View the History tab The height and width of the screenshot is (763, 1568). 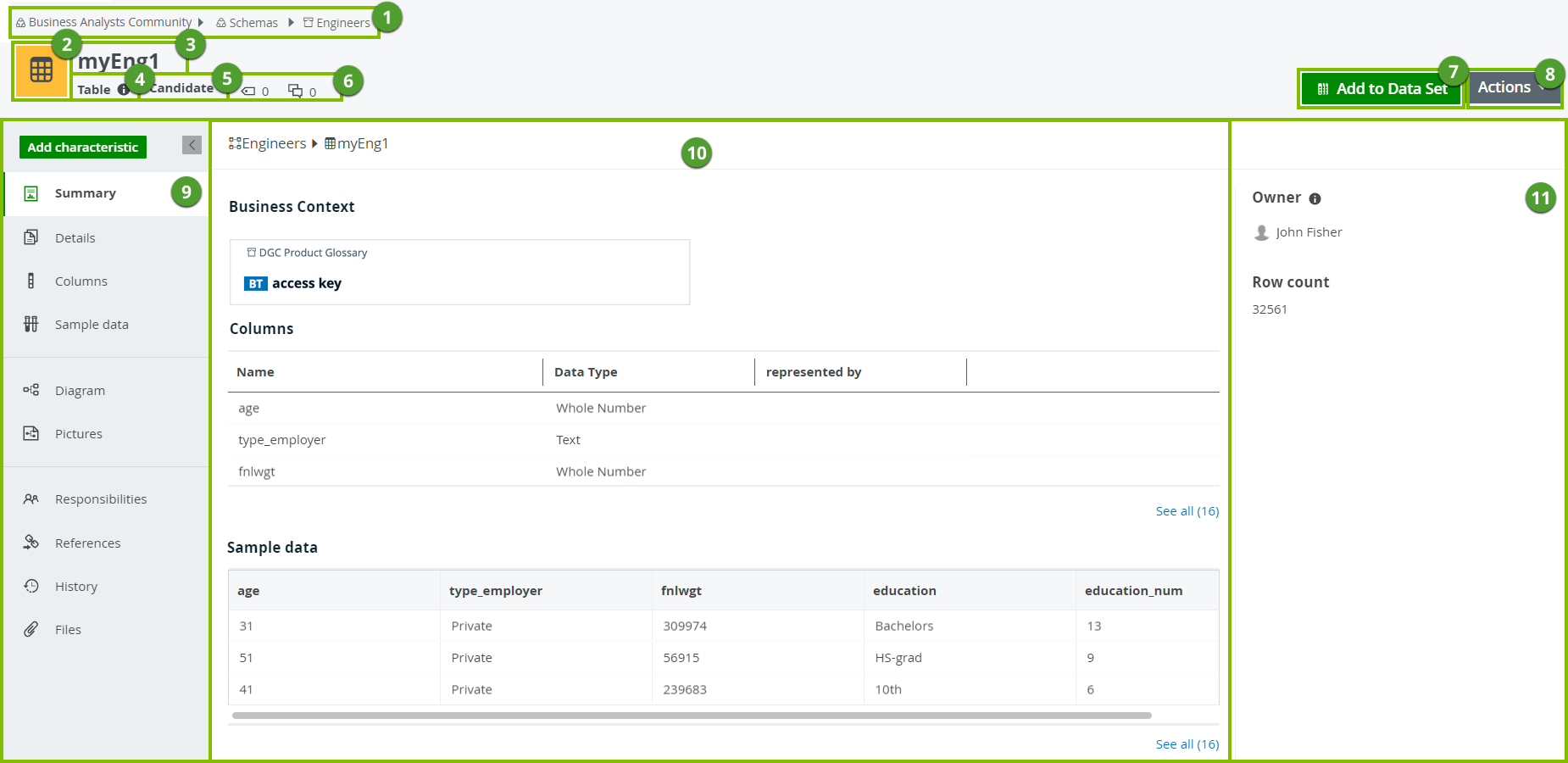75,587
